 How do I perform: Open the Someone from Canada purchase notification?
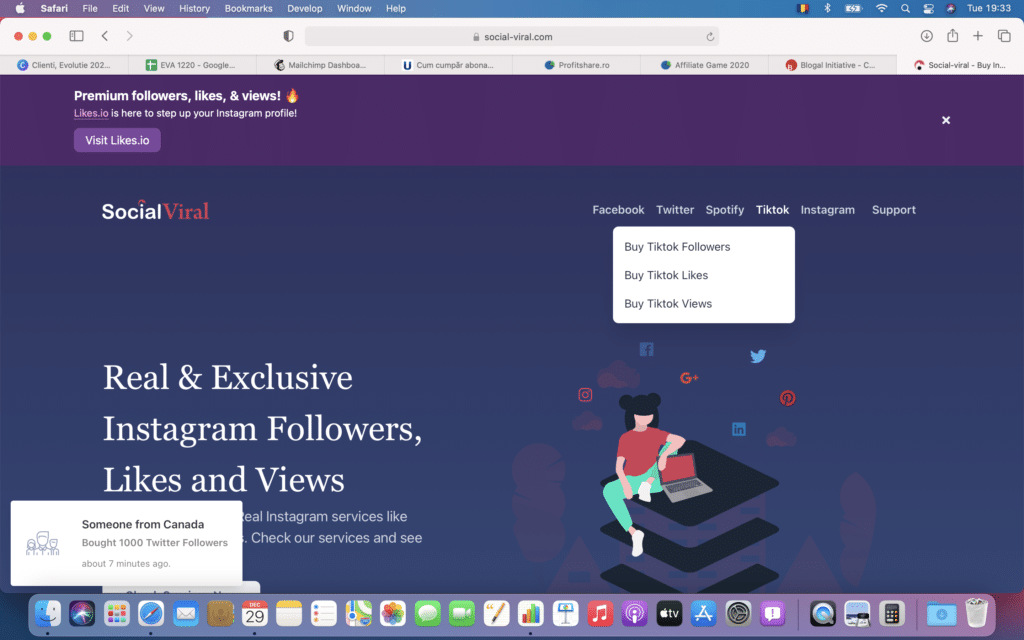point(126,543)
